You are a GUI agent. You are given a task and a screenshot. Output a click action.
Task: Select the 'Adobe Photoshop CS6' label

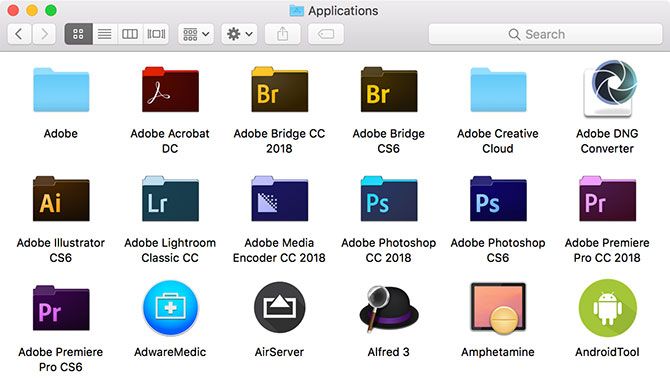point(498,250)
